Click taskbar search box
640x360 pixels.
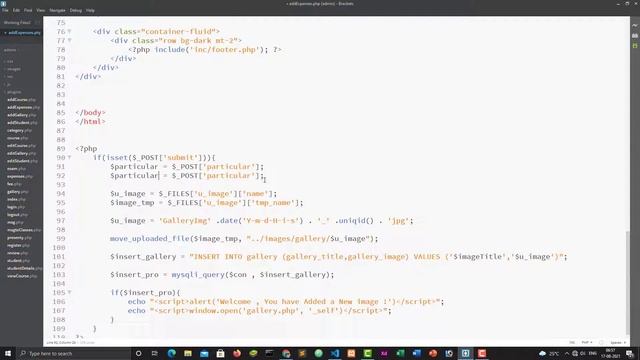73,353
